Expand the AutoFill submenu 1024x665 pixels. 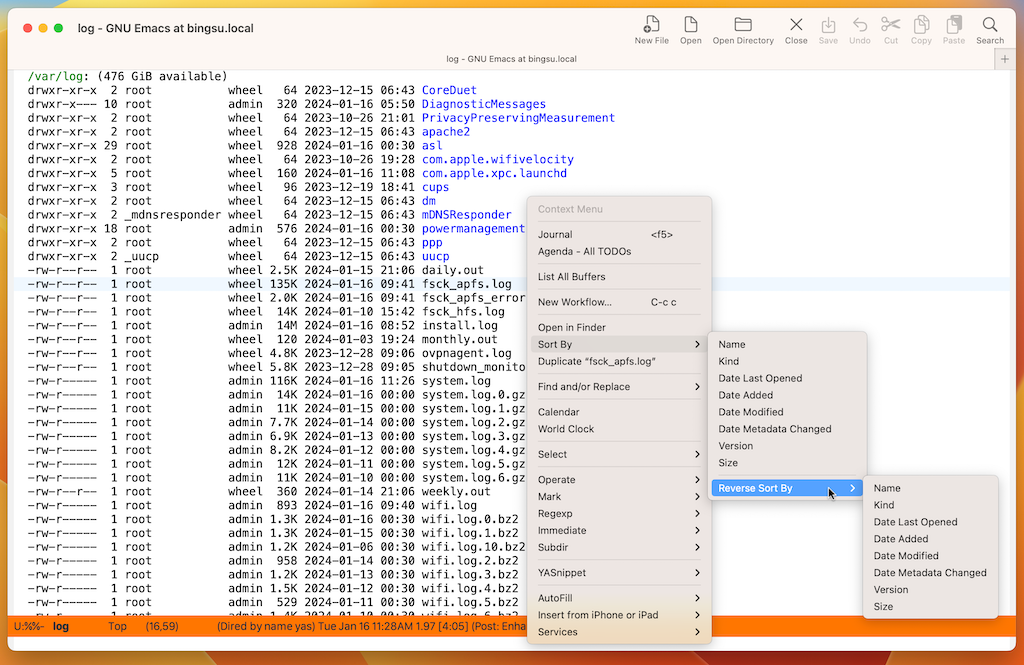(618, 598)
